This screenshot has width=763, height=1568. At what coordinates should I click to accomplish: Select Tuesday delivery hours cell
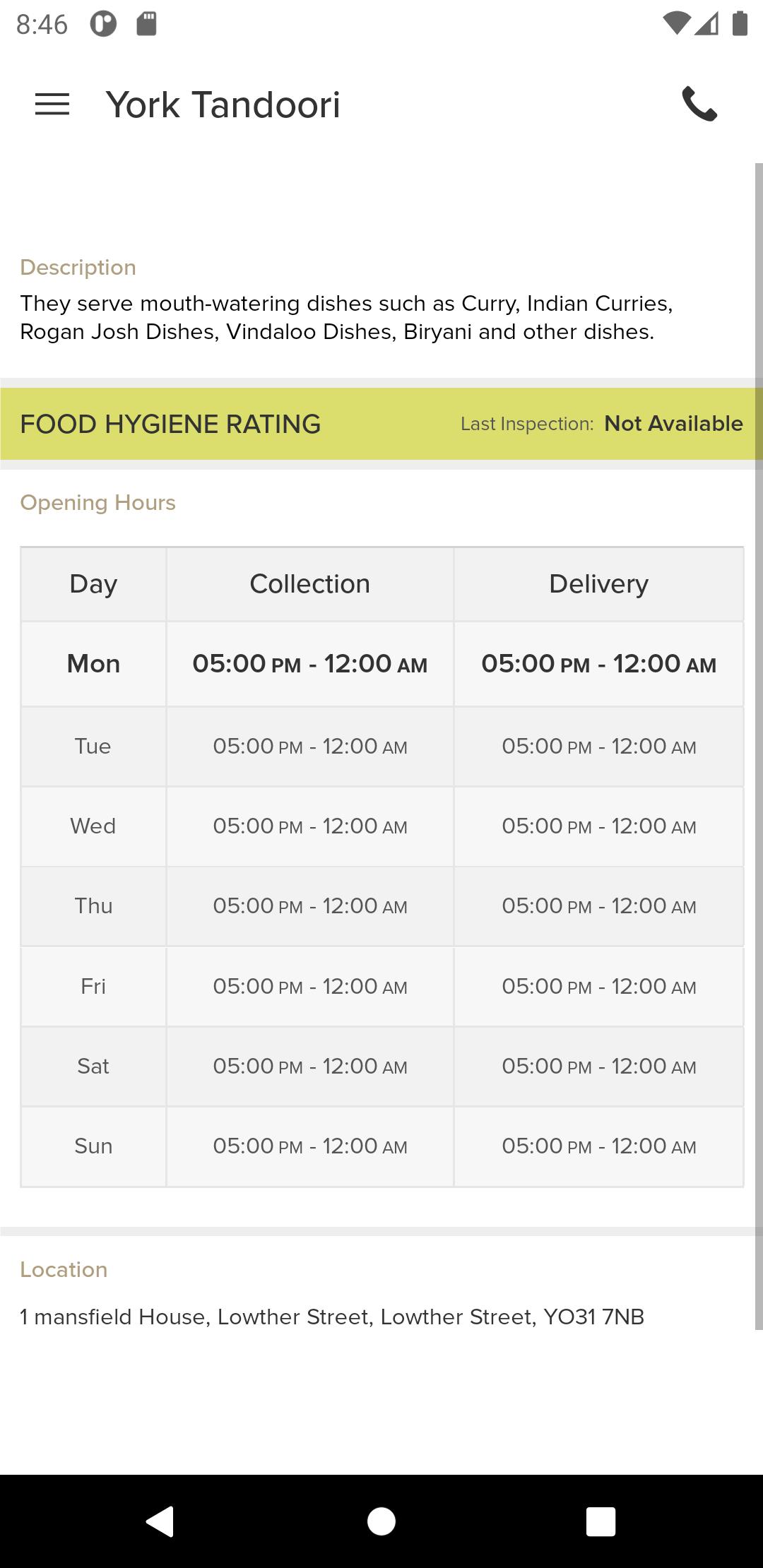598,747
